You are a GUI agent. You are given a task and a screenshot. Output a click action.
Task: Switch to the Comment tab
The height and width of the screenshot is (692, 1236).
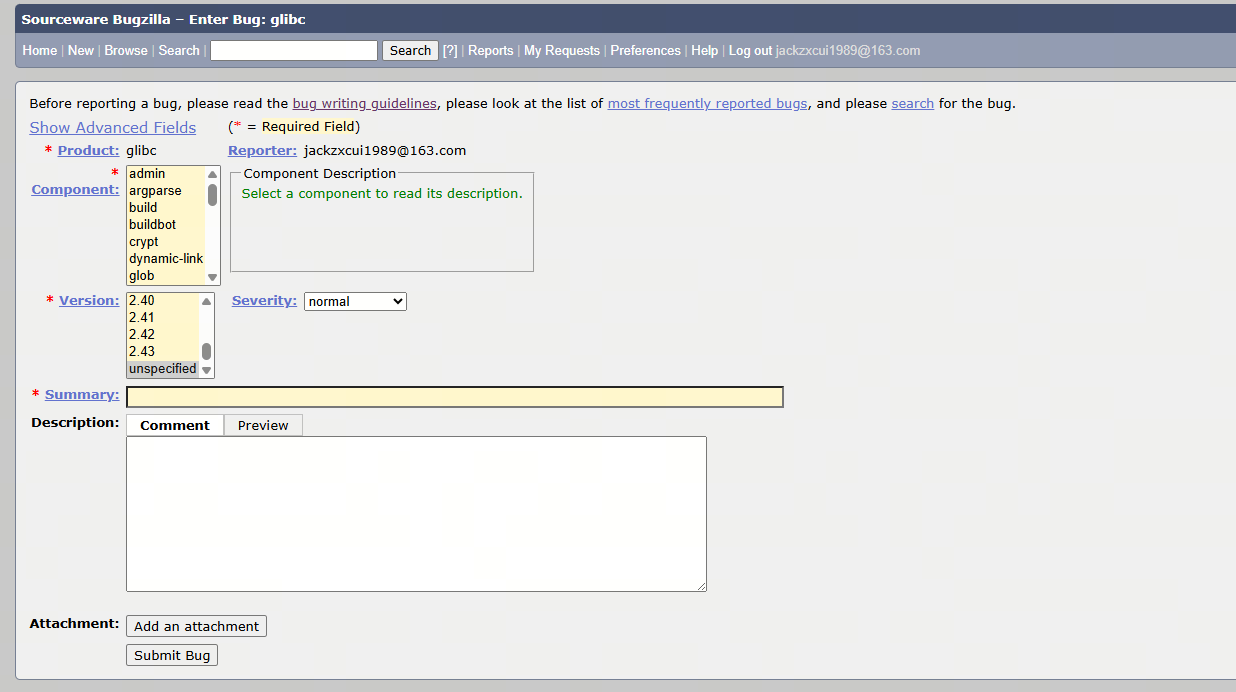175,425
